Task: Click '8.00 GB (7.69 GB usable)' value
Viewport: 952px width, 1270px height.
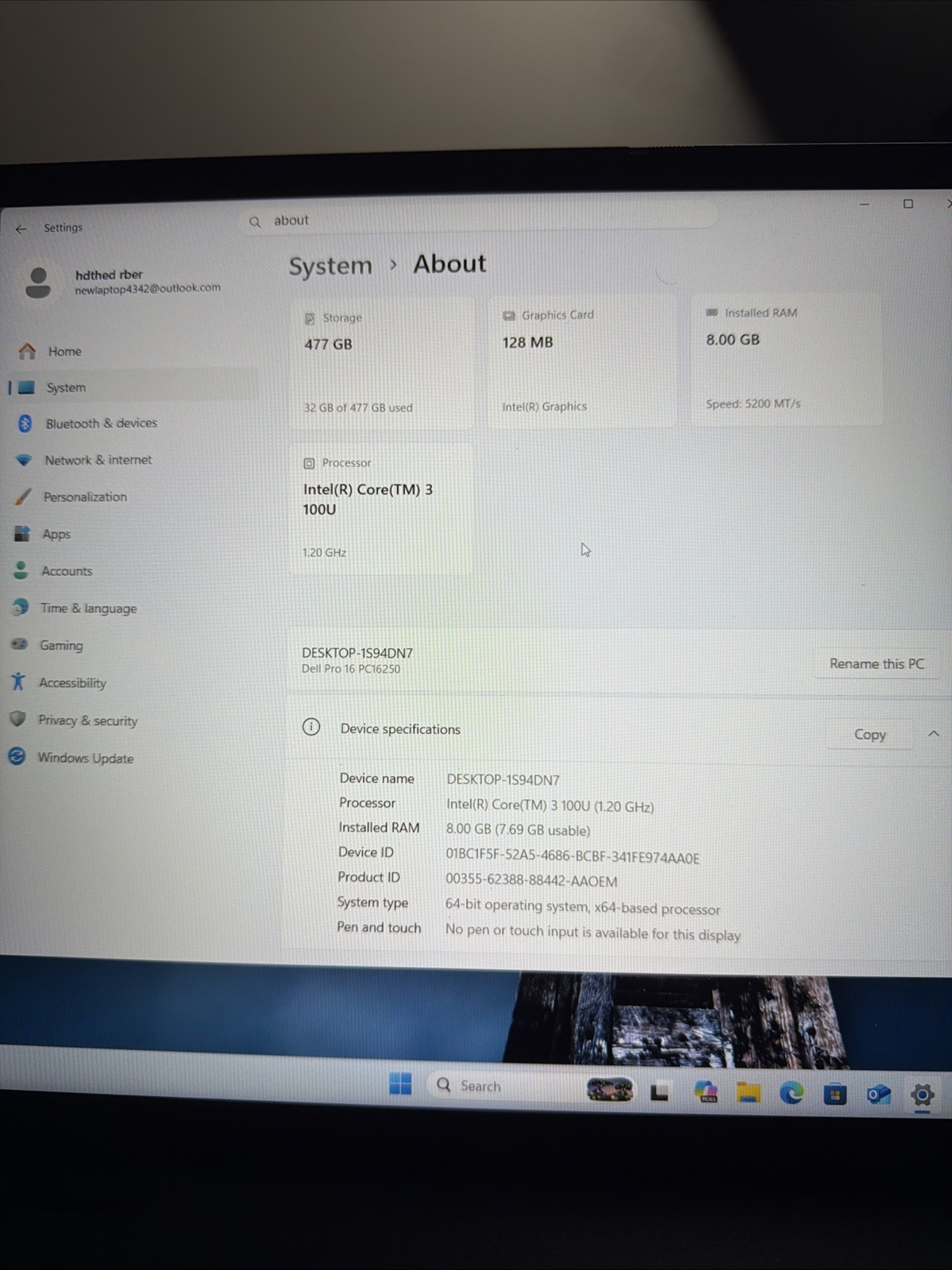Action: pyautogui.click(x=518, y=830)
